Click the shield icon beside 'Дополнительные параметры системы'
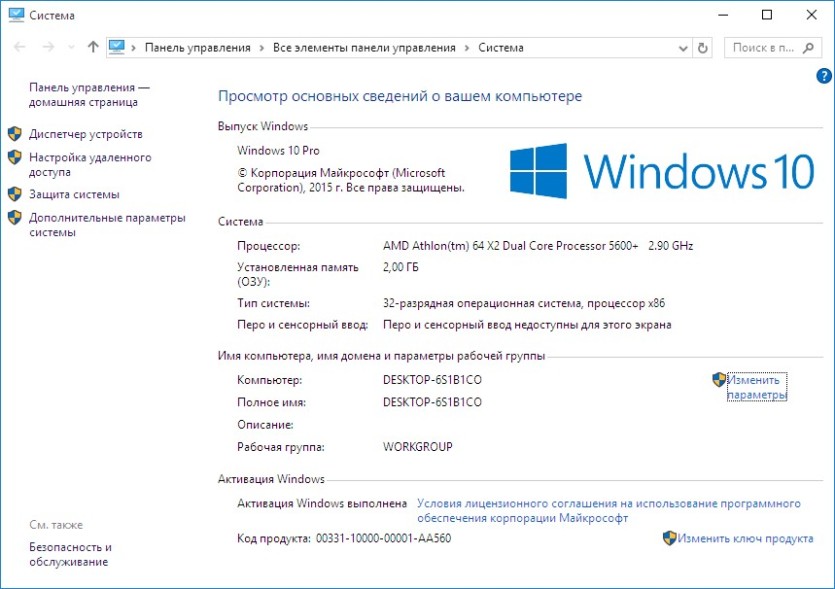835x589 pixels. (x=15, y=217)
